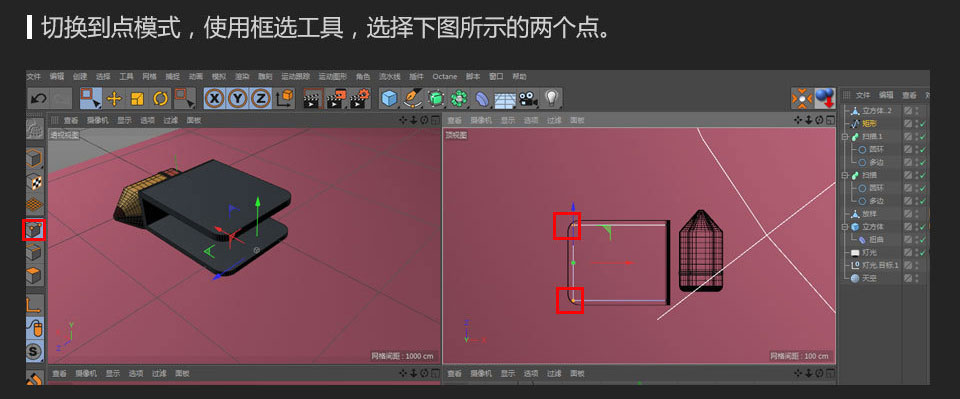Viewport: 960px width, 399px height.
Task: Click the coordinate system icon
Action: point(285,98)
